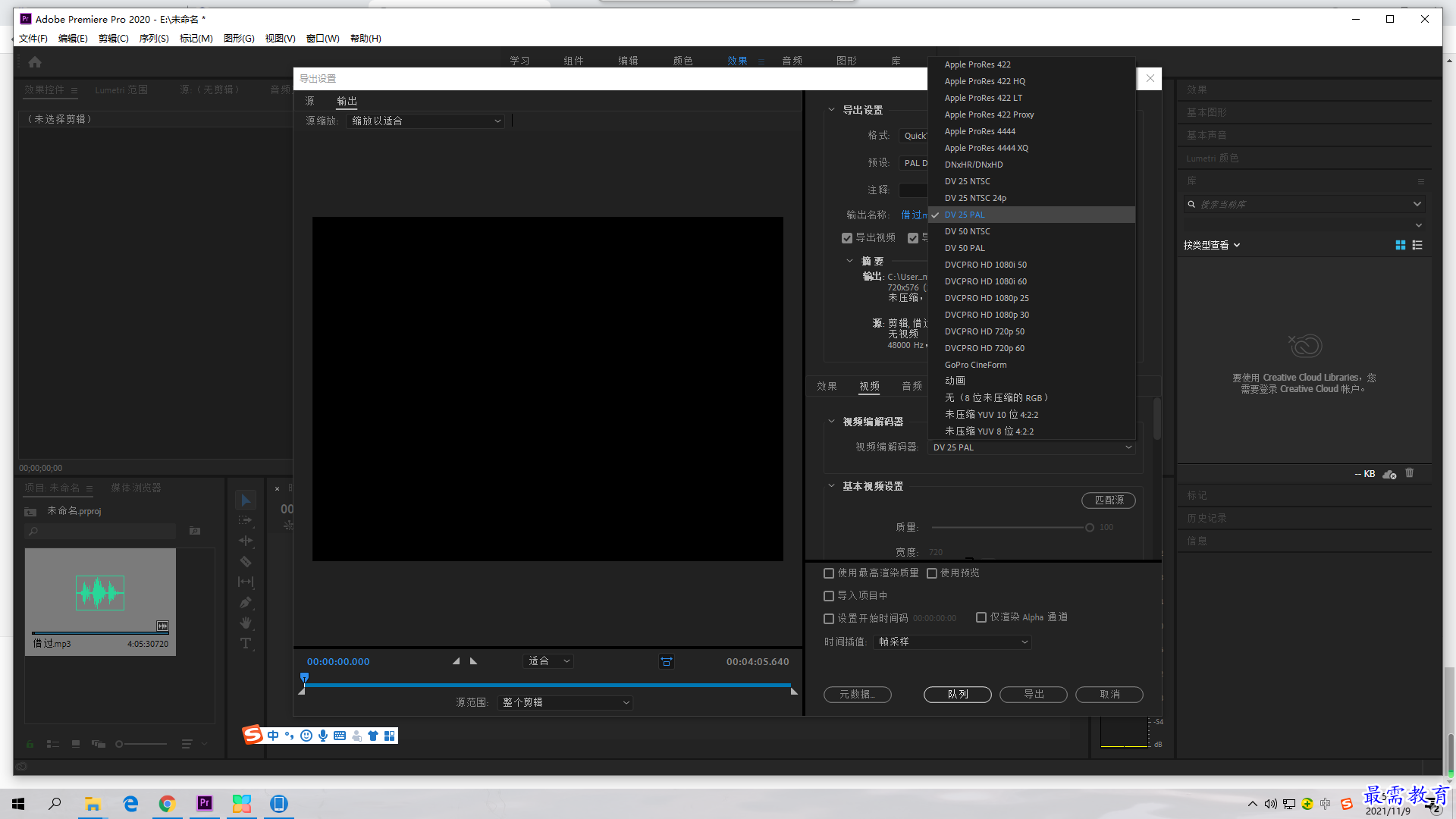
Task: Select the Hand tool
Action: (246, 623)
